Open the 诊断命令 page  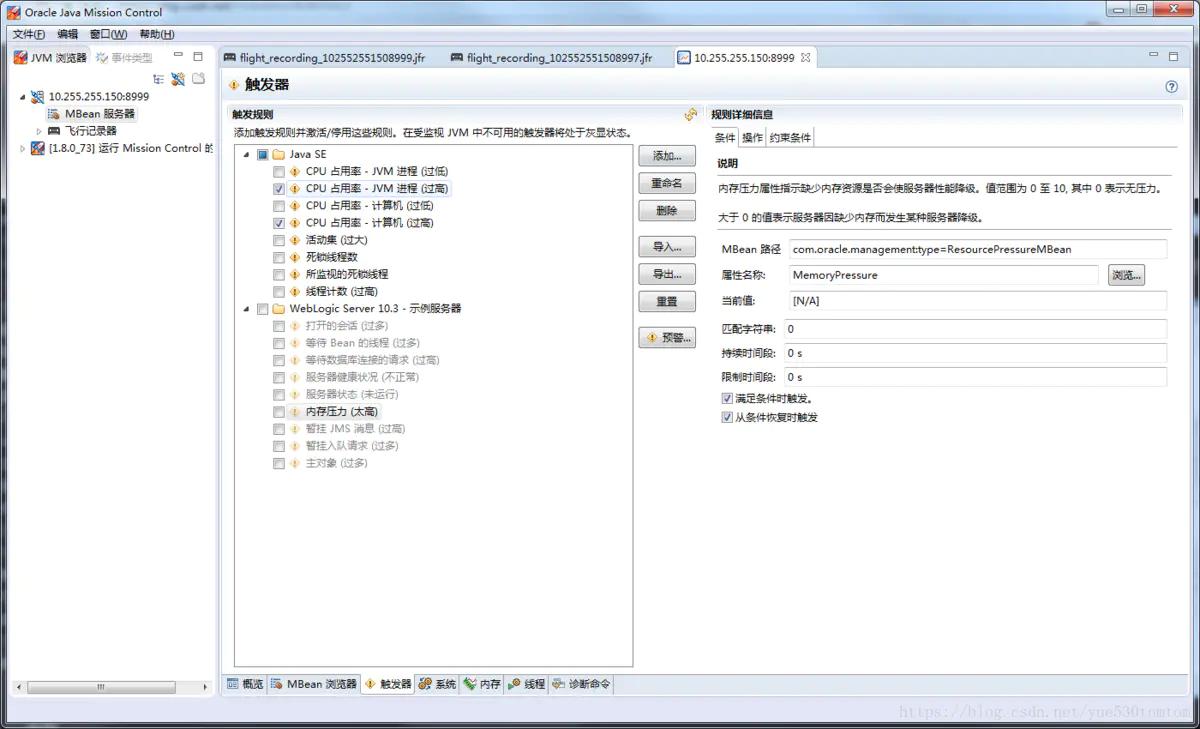[x=581, y=684]
